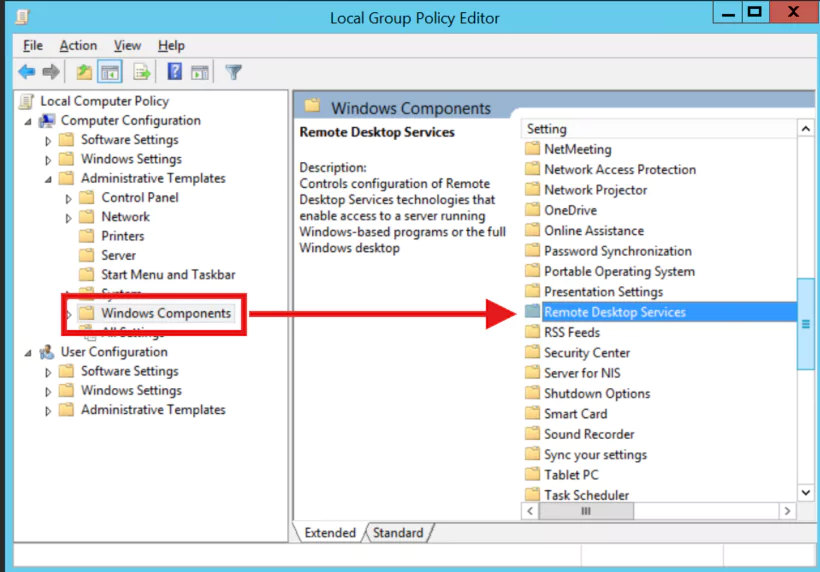Viewport: 820px width, 572px height.
Task: Select Tablet PC in list
Action: pyautogui.click(x=571, y=475)
